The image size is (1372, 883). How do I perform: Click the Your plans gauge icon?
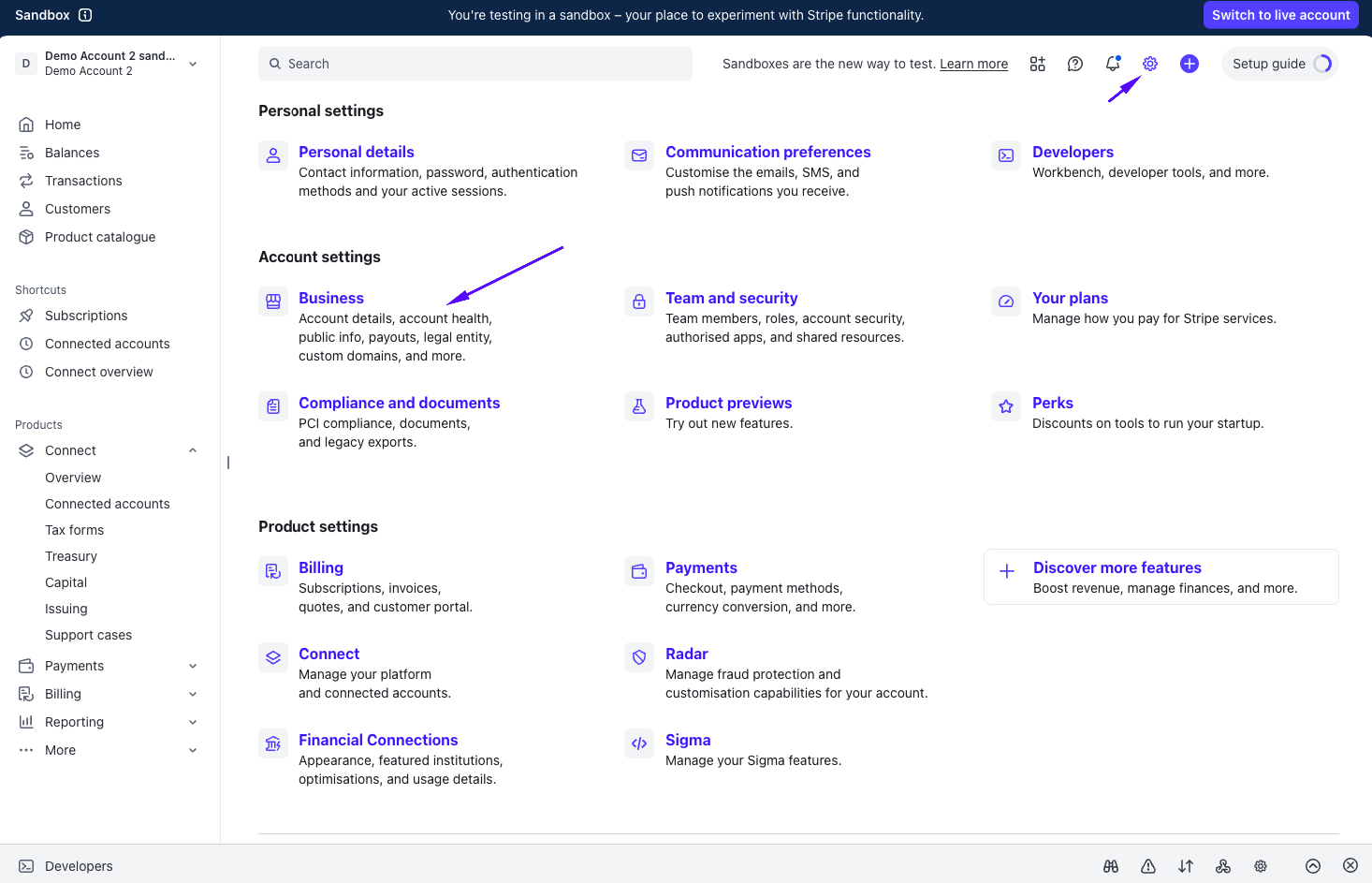(x=1006, y=302)
